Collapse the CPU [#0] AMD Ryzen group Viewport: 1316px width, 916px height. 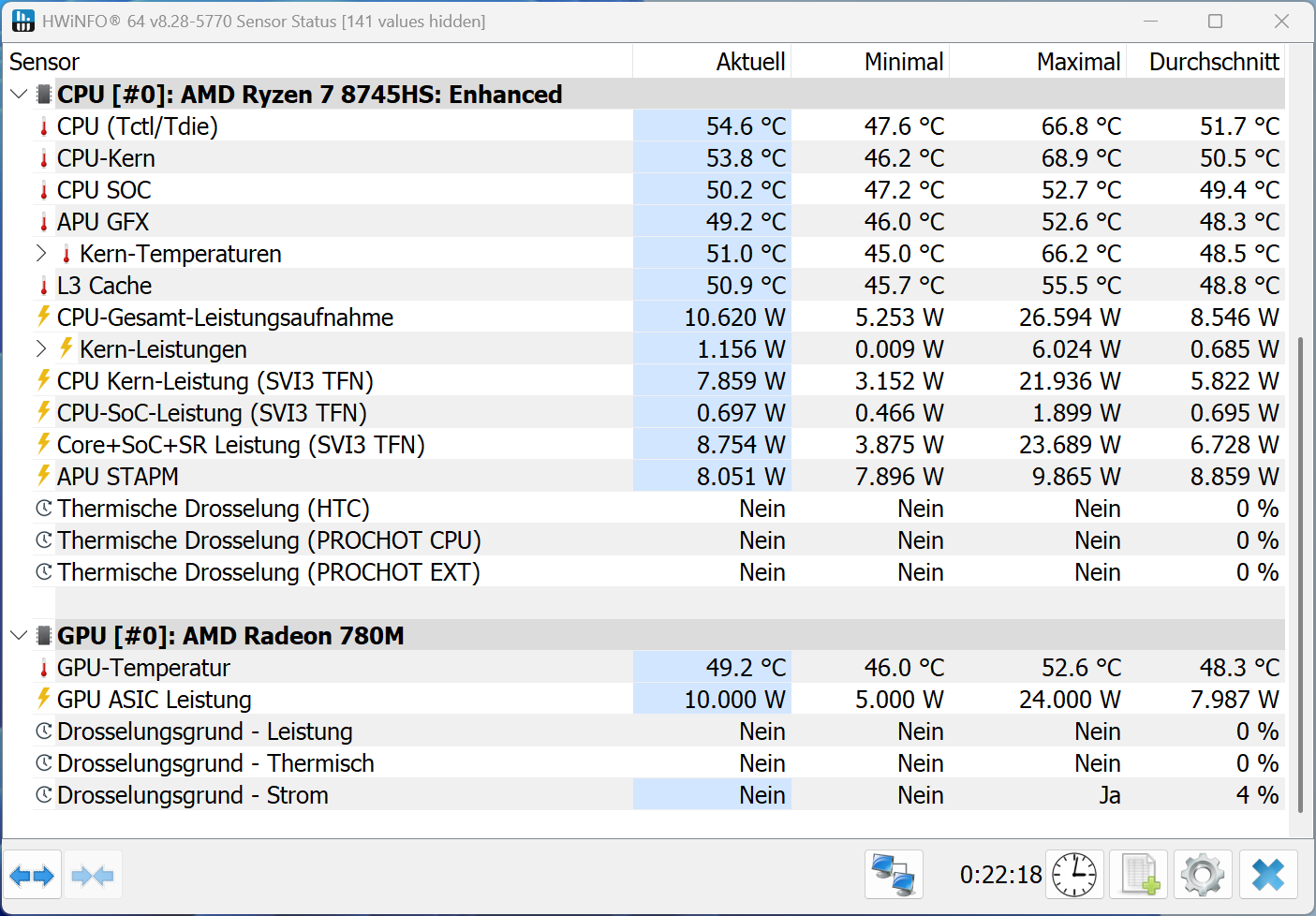click(x=19, y=95)
